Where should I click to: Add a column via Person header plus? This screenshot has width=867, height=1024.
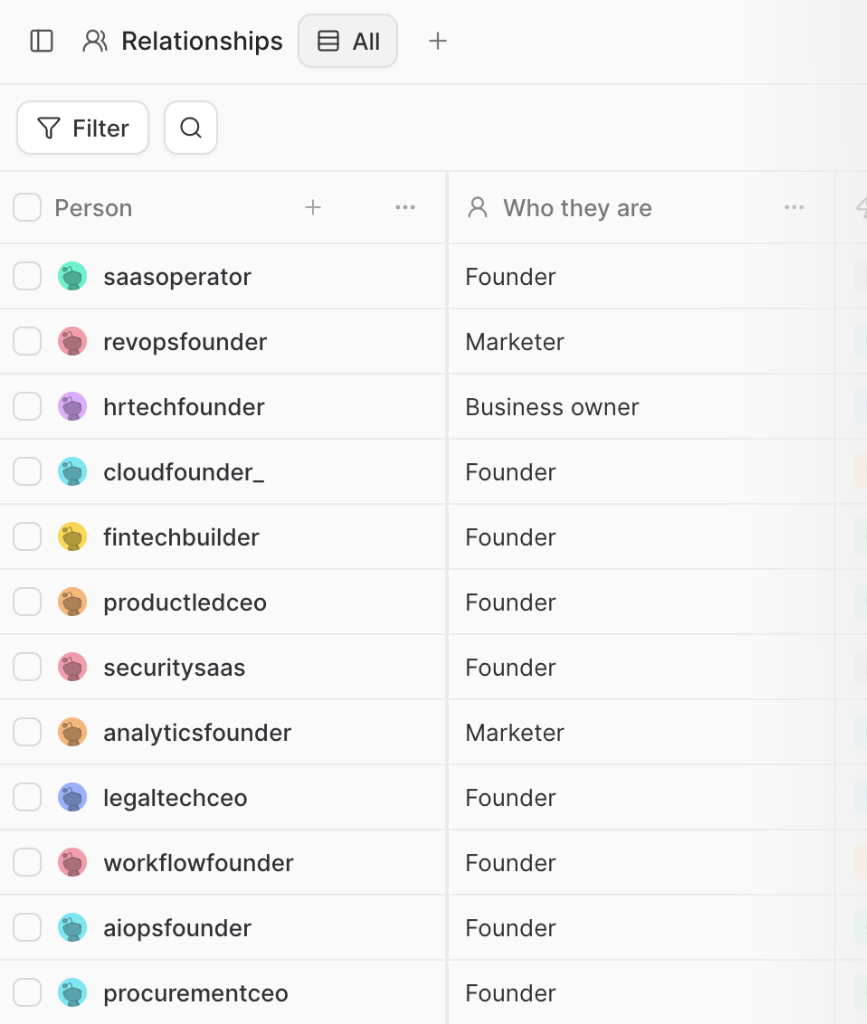click(313, 208)
